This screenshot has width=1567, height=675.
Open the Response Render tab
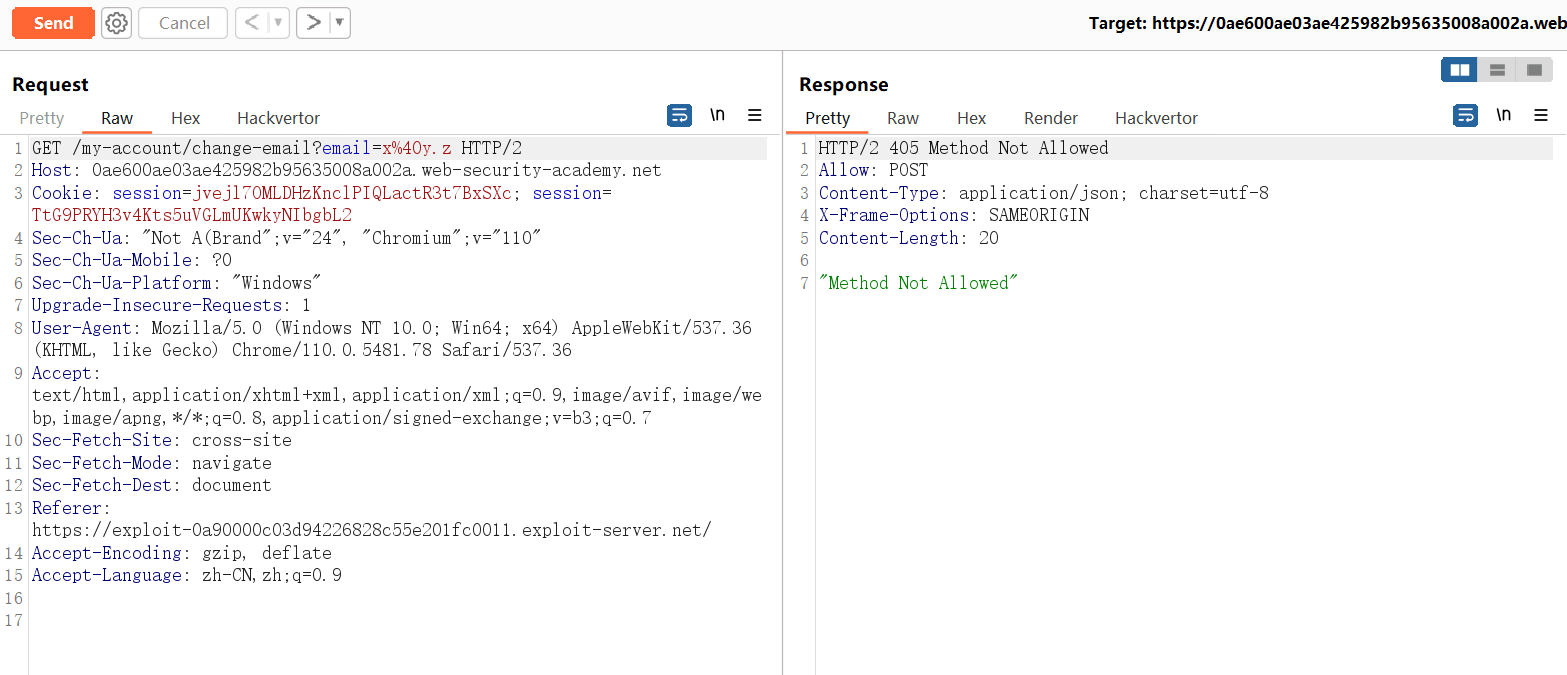click(x=1050, y=118)
